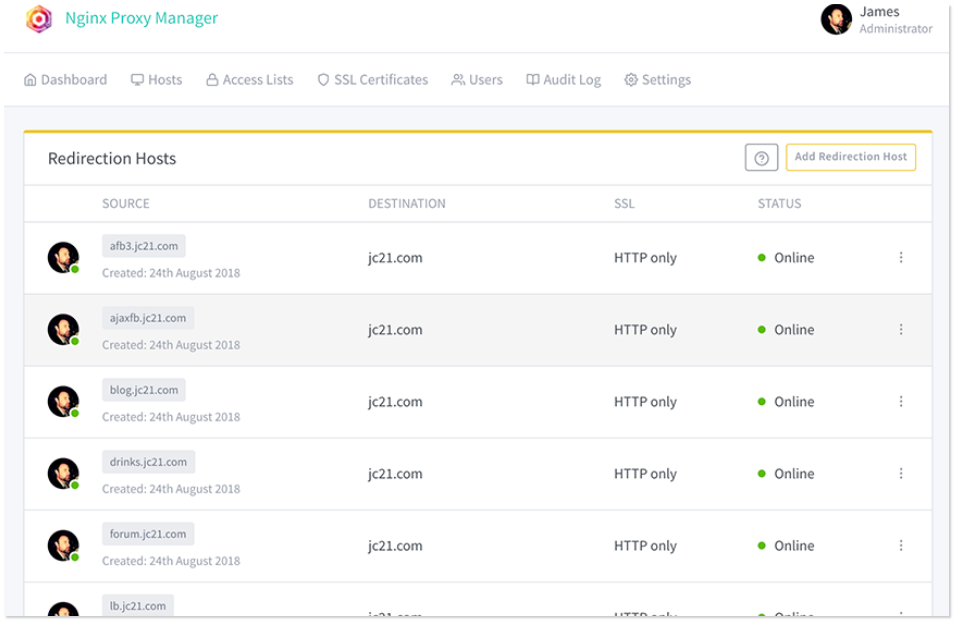The width and height of the screenshot is (954, 621).
Task: Open the help question mark icon
Action: (x=761, y=158)
